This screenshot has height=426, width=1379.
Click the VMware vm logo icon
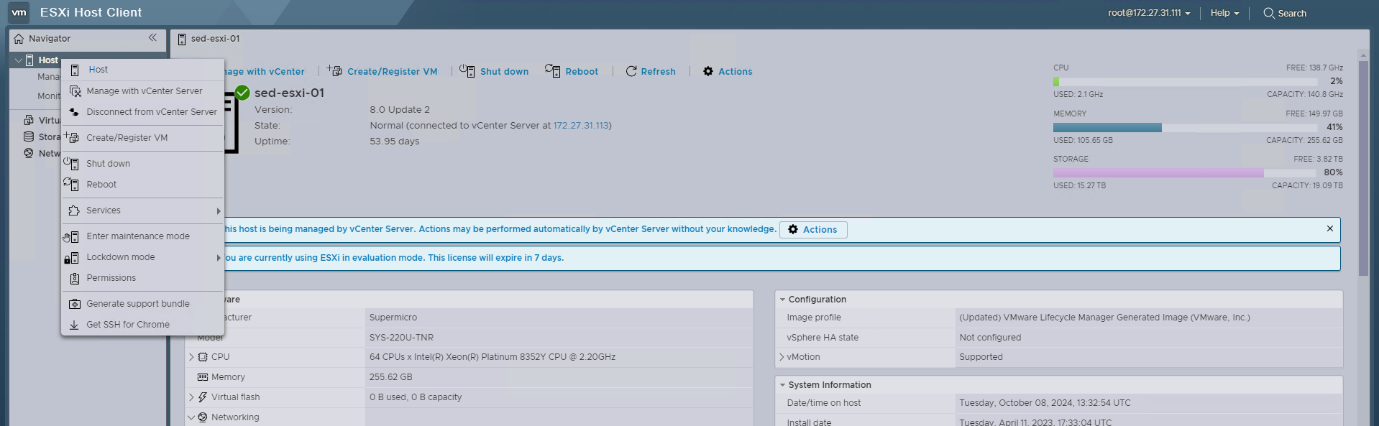pos(19,13)
